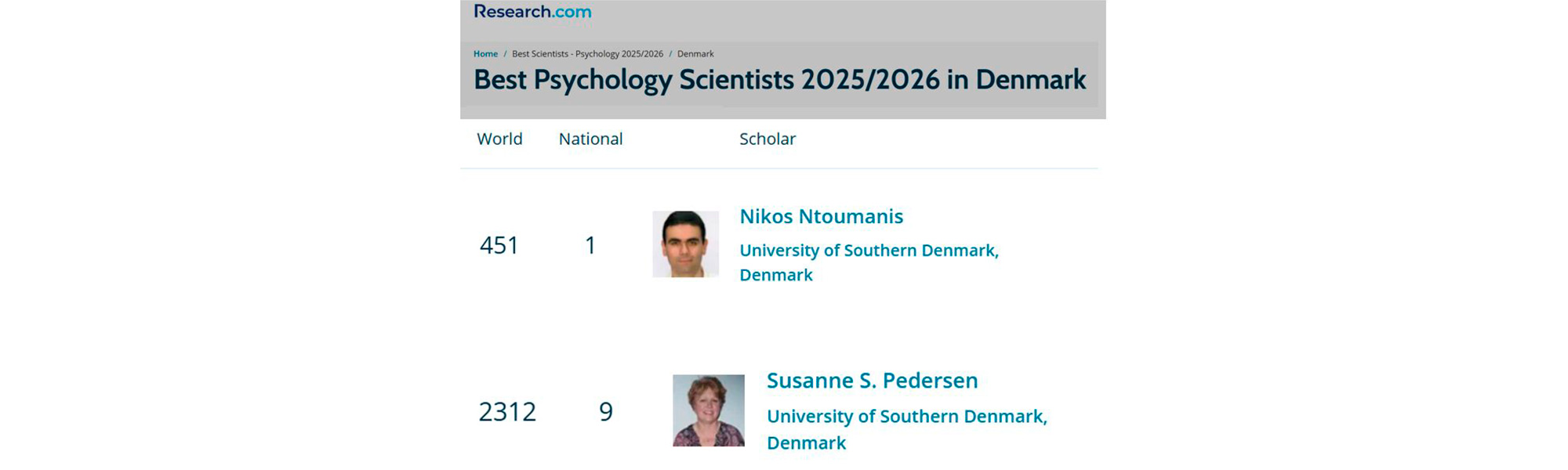Open the Nikos Ntoumanis scholar profile link

pyautogui.click(x=821, y=216)
